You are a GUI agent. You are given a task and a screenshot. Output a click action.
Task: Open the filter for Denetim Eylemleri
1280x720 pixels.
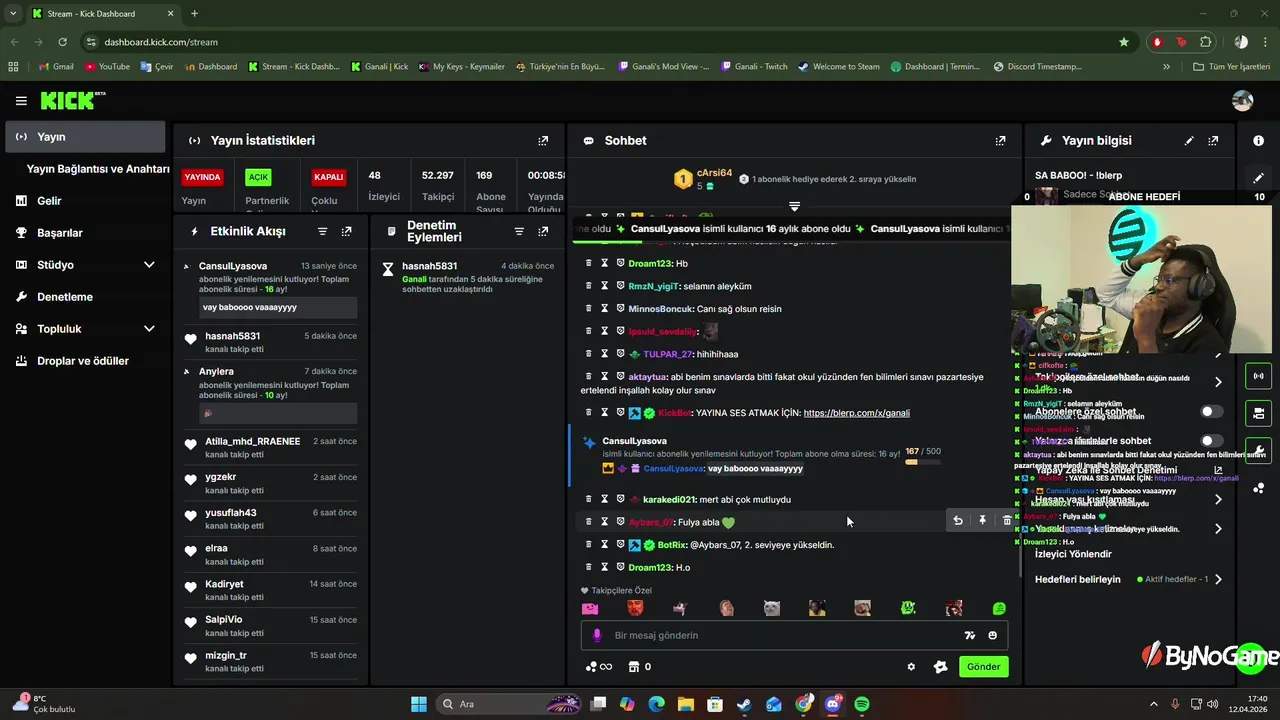pyautogui.click(x=519, y=231)
